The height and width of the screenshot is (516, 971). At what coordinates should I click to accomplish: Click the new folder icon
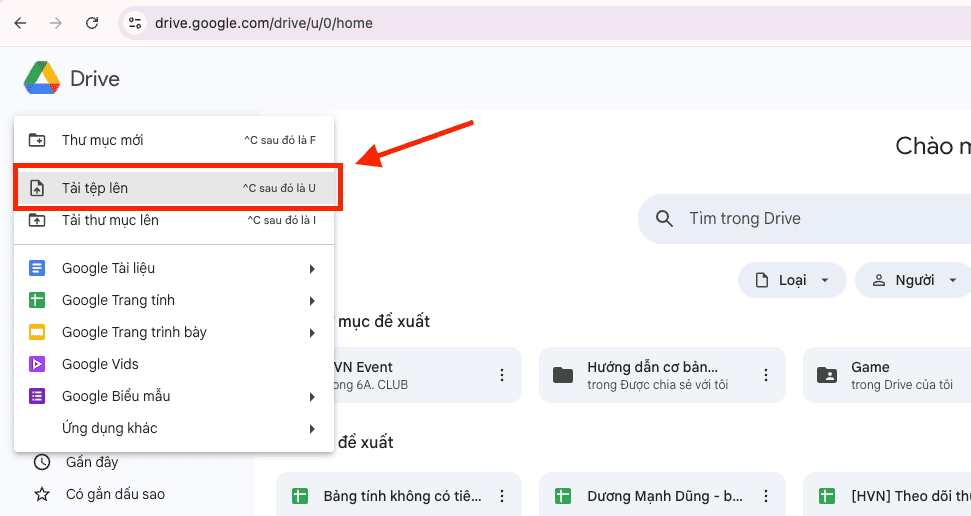point(37,140)
